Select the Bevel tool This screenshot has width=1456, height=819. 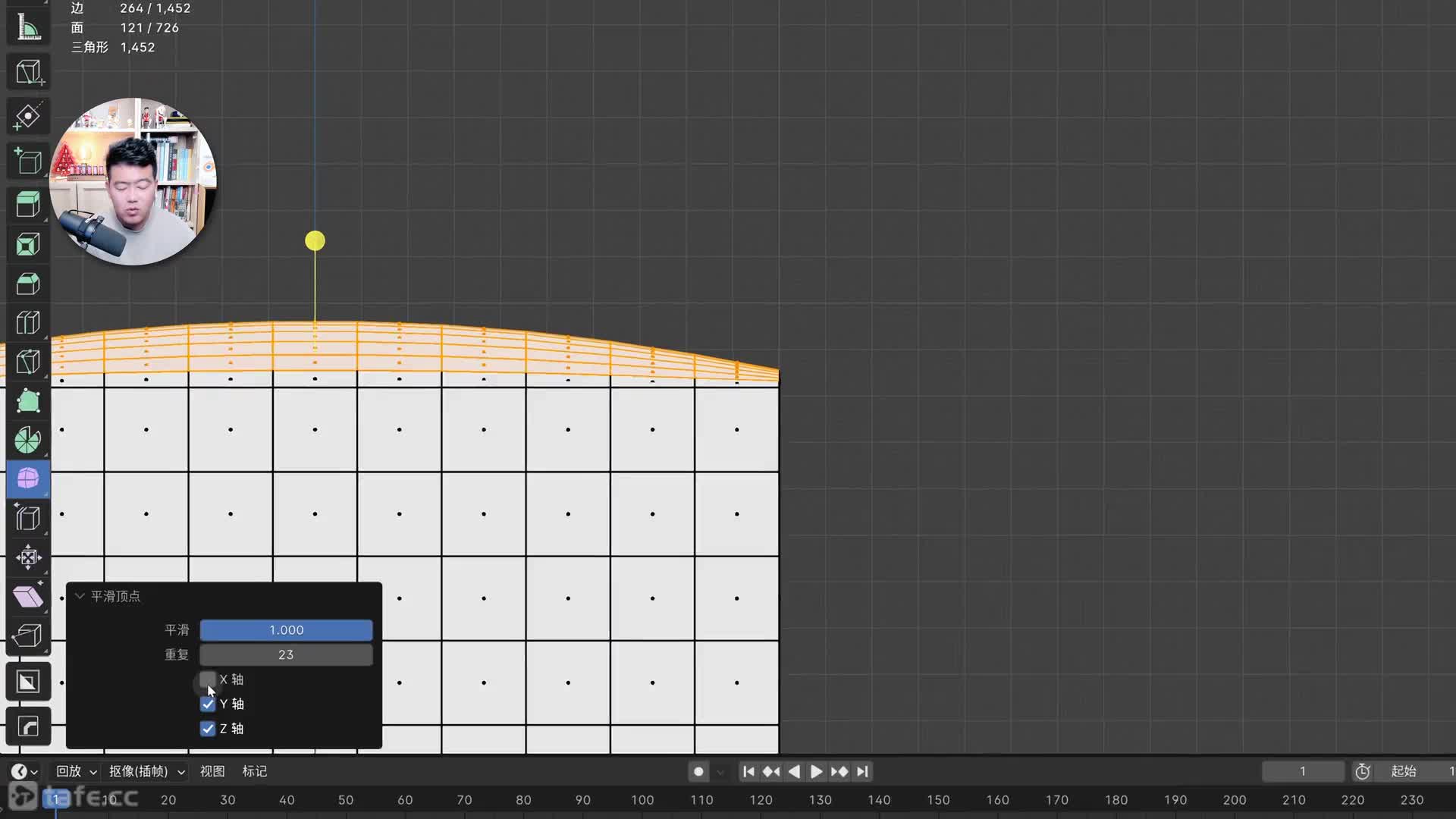coord(28,284)
